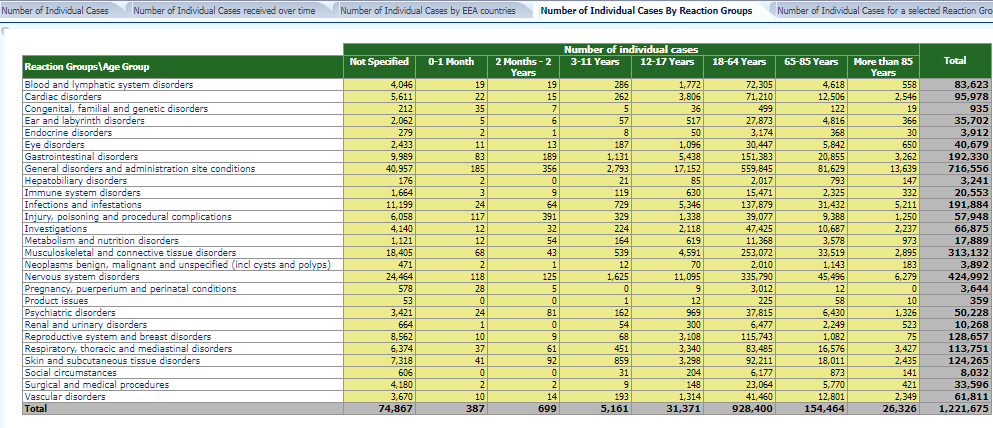Select the More than 85 Years header
Image resolution: width=993 pixels, height=428 pixels.
(882, 67)
